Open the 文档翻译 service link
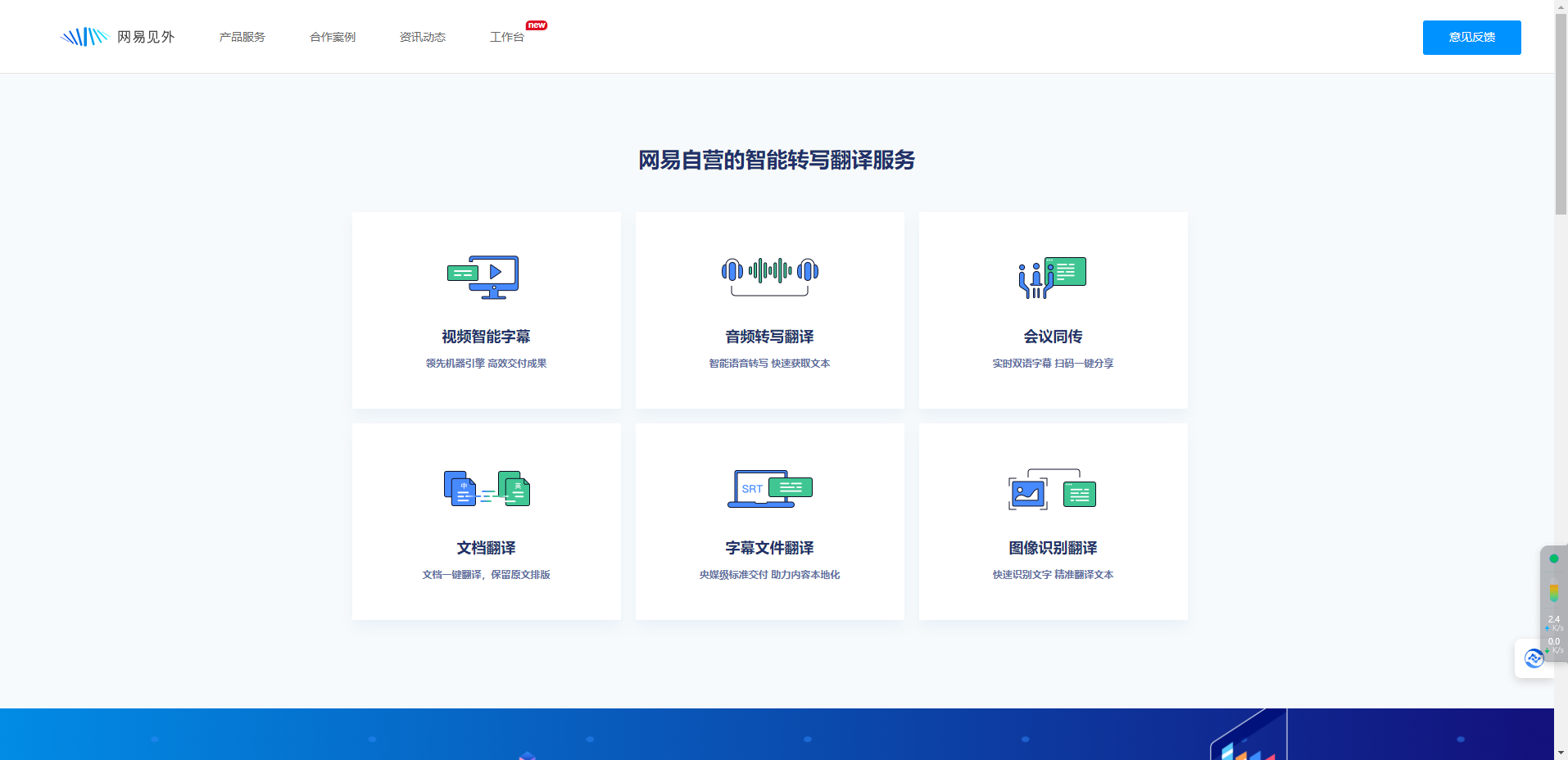This screenshot has height=760, width=1568. coord(487,548)
